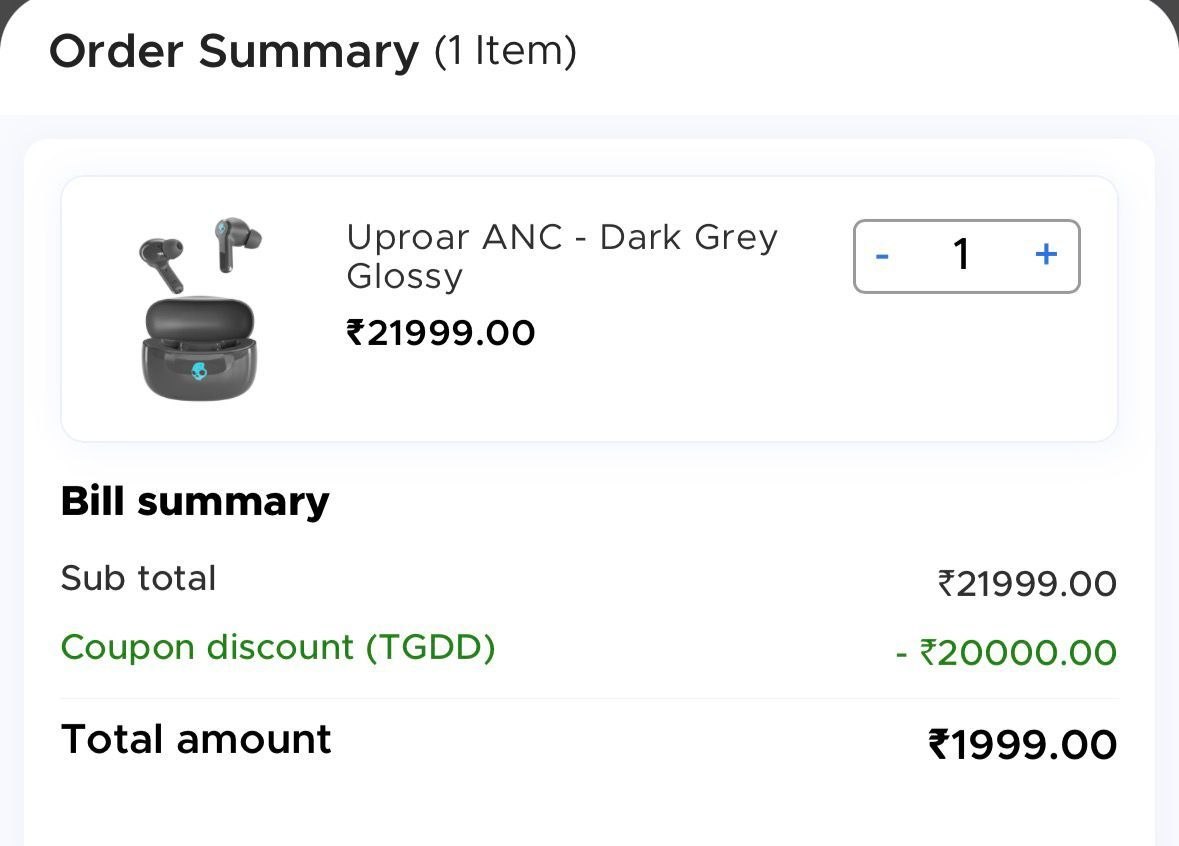
Task: Select the Sub total label
Action: 138,578
